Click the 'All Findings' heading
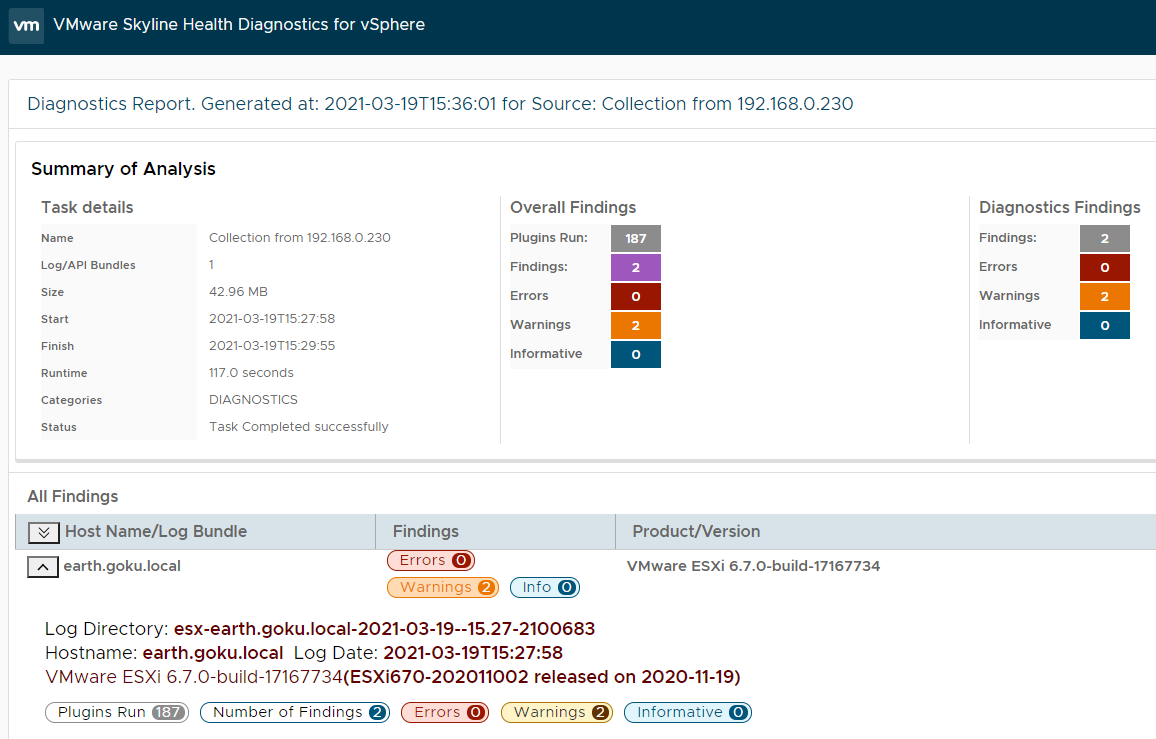The width and height of the screenshot is (1156, 739). coord(72,496)
